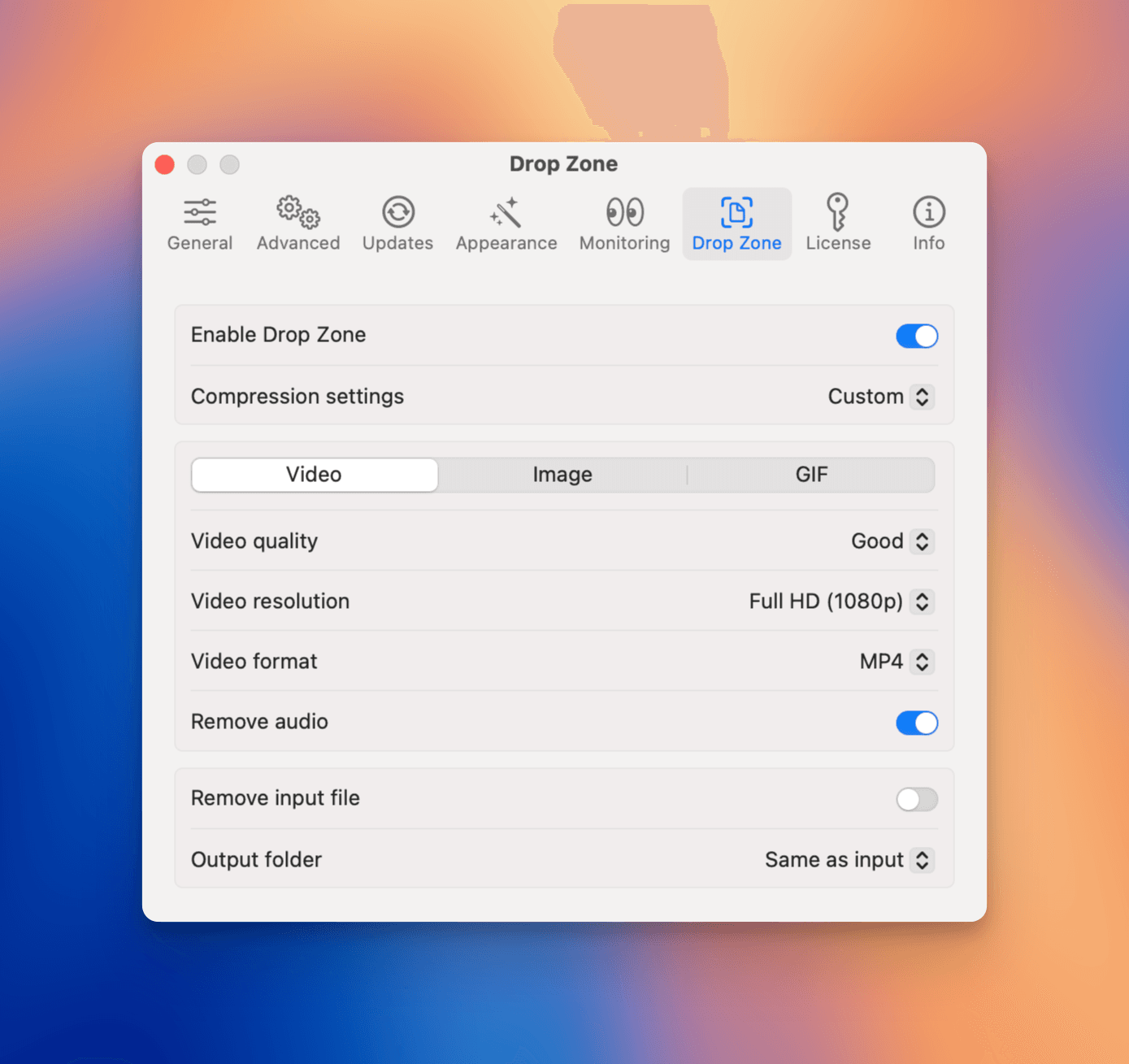Close the Drop Zone settings window

tap(165, 165)
